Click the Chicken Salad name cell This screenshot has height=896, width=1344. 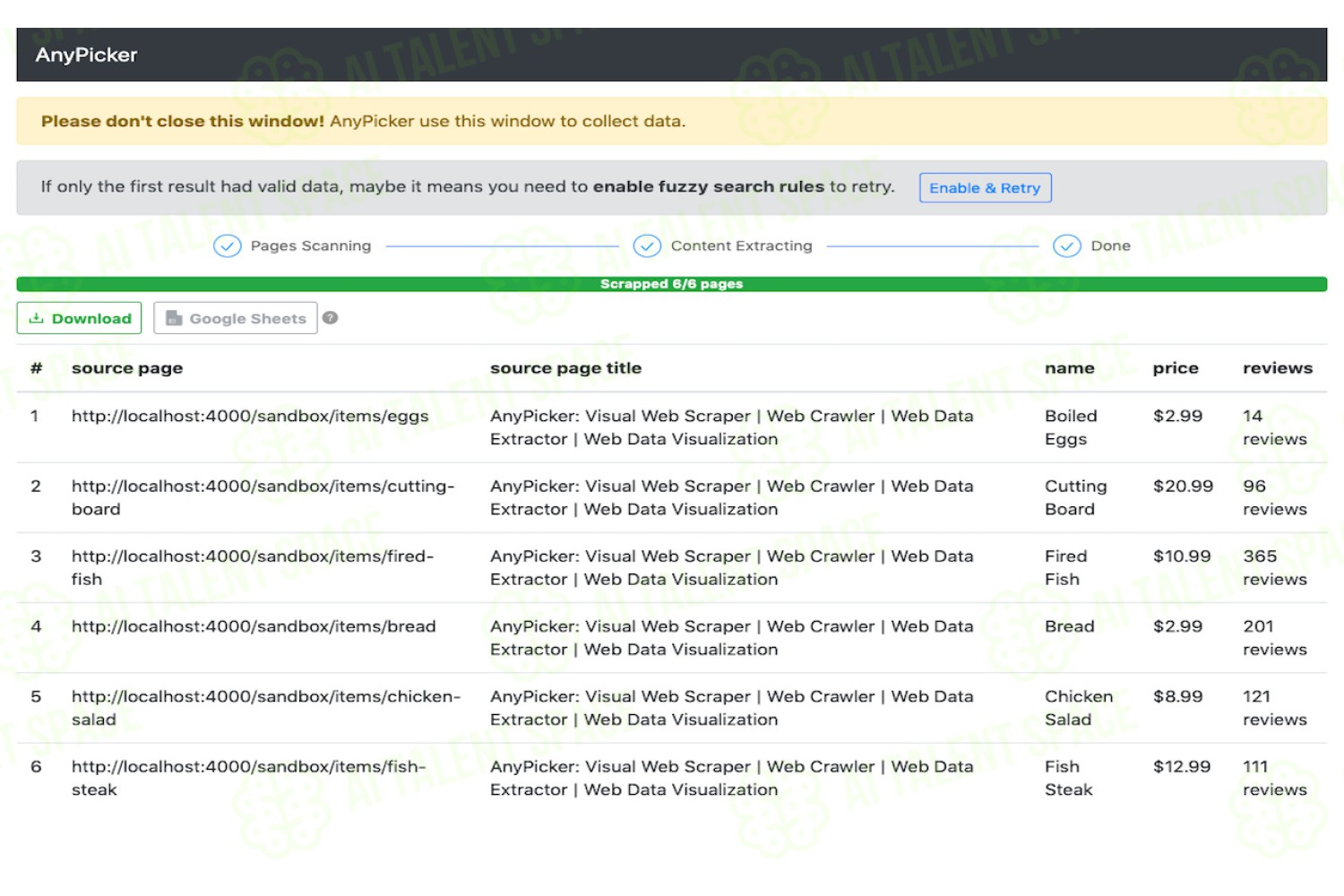[1079, 708]
